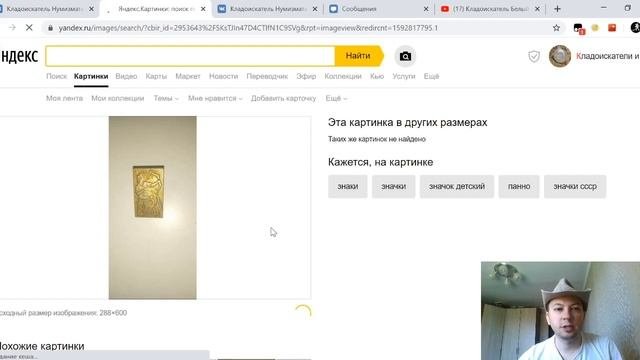Image resolution: width=640 pixels, height=360 pixels.
Task: Click the значок детский tag
Action: pyautogui.click(x=457, y=187)
